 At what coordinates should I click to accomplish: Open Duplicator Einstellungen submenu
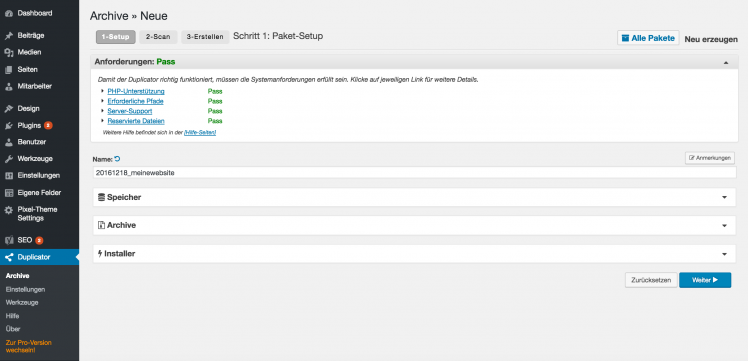[25, 289]
